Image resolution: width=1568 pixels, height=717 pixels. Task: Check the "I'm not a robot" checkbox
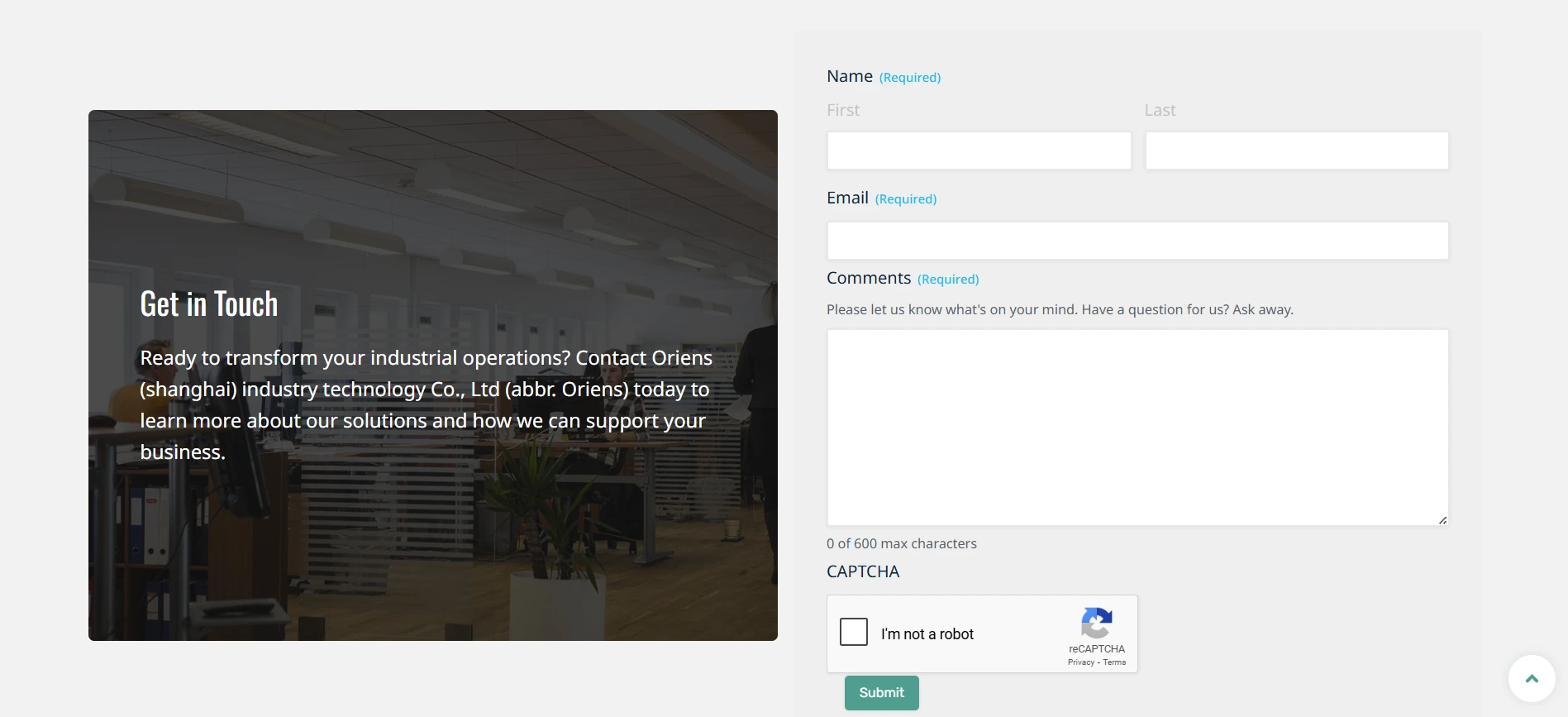[x=854, y=632]
